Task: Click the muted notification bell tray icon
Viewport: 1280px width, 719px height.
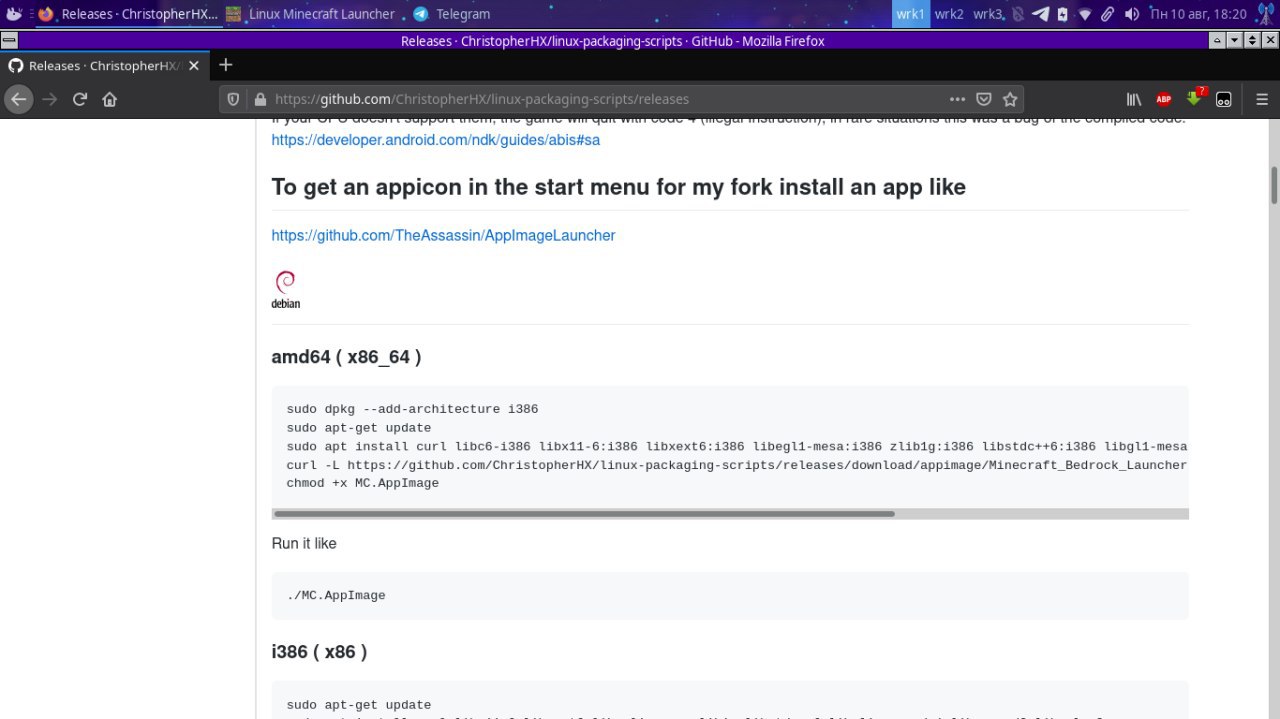Action: point(1017,14)
